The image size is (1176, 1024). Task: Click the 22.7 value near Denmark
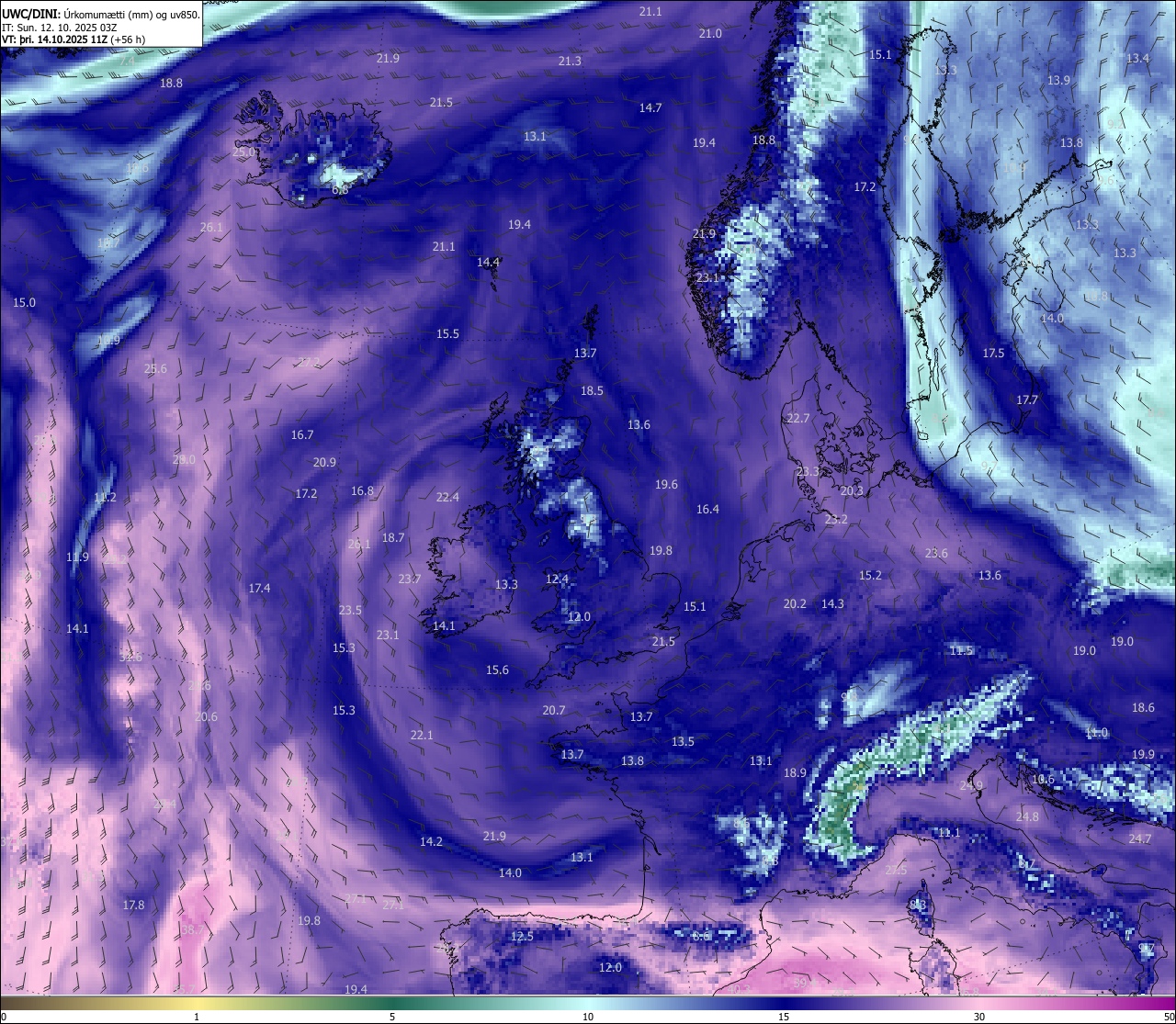click(x=798, y=418)
